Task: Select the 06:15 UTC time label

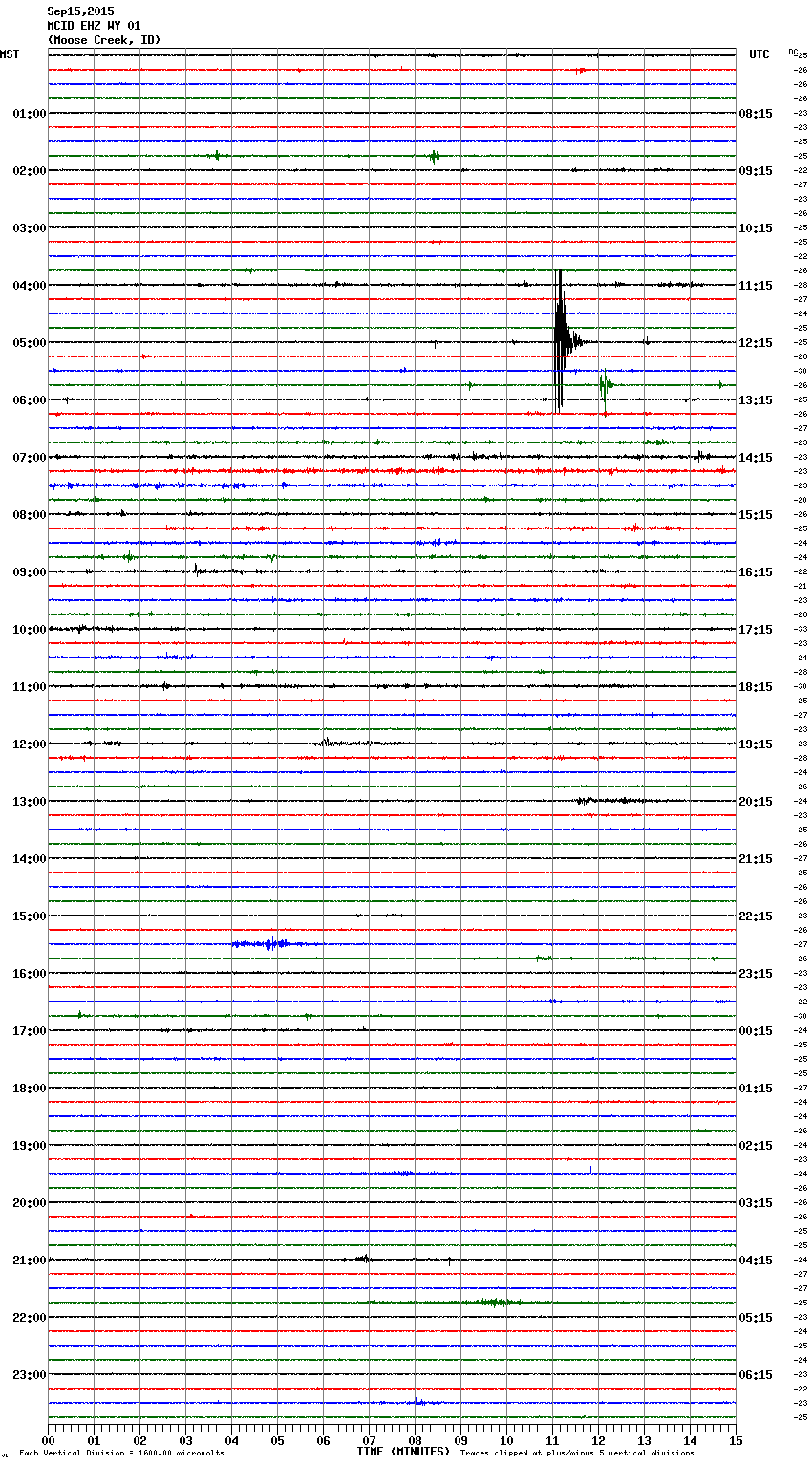Action: 756,1375
